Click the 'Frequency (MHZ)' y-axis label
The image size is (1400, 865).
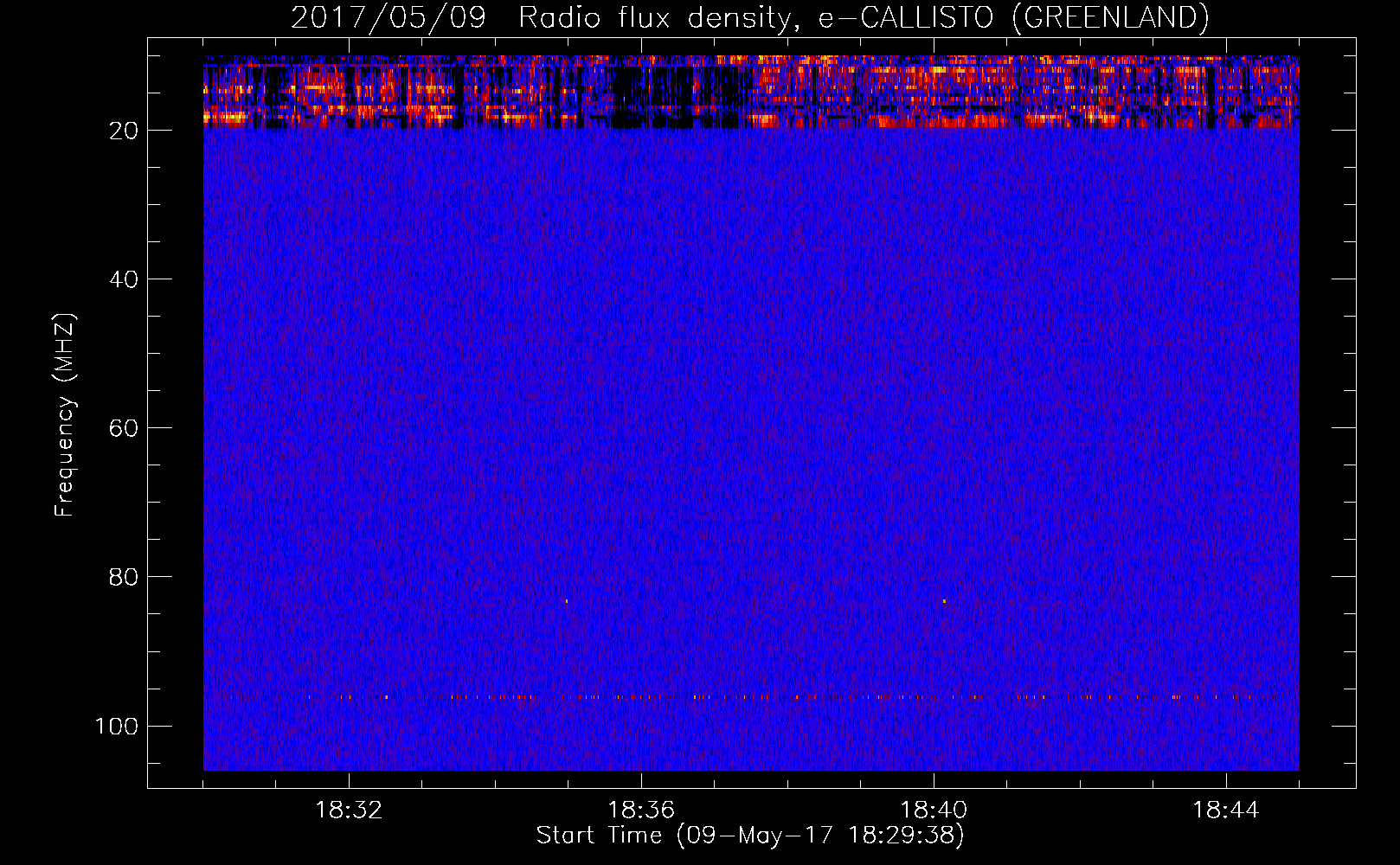pos(65,415)
